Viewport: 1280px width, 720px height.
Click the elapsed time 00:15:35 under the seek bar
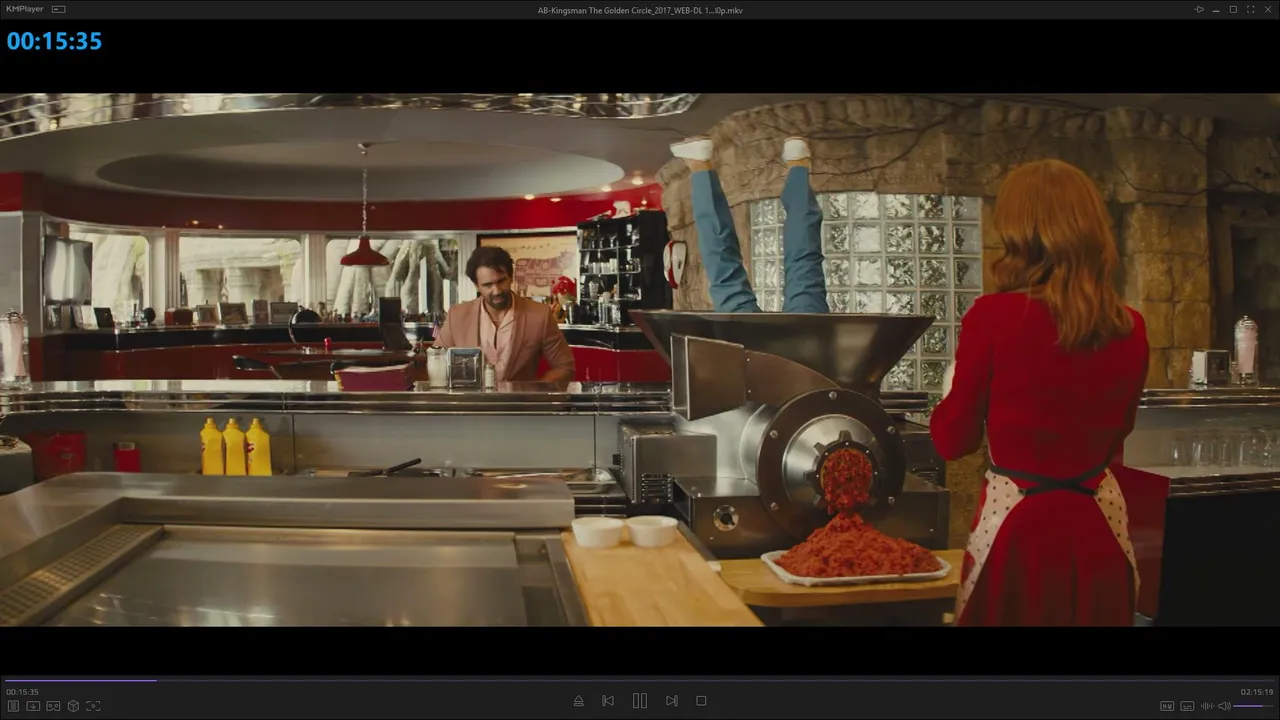pyautogui.click(x=22, y=692)
